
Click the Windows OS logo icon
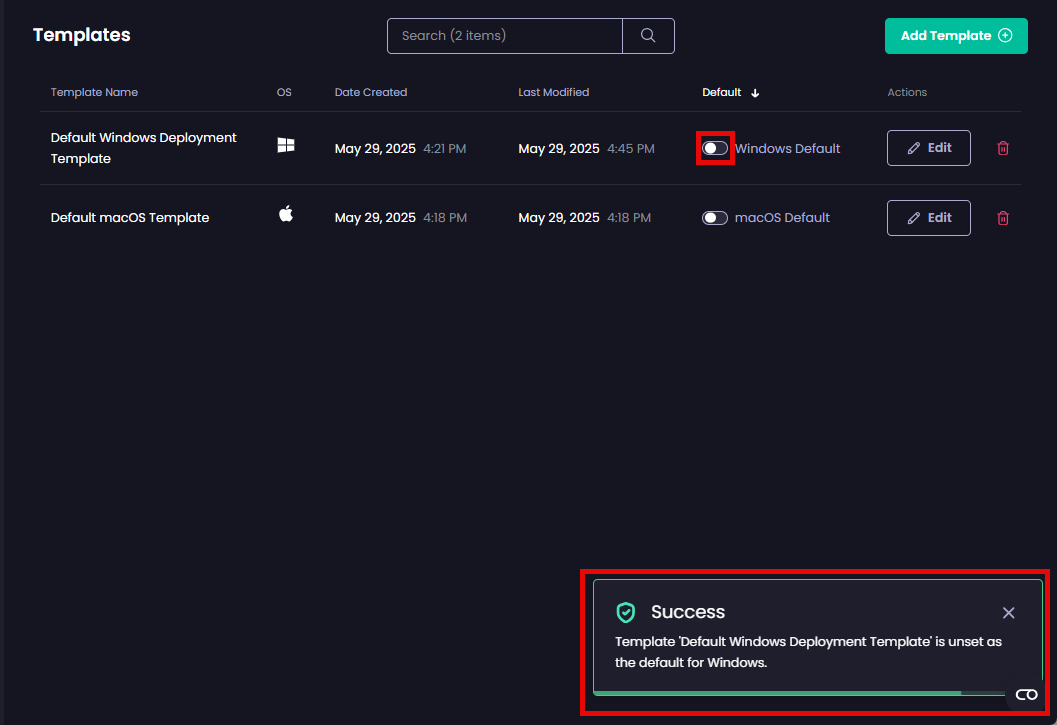[286, 146]
